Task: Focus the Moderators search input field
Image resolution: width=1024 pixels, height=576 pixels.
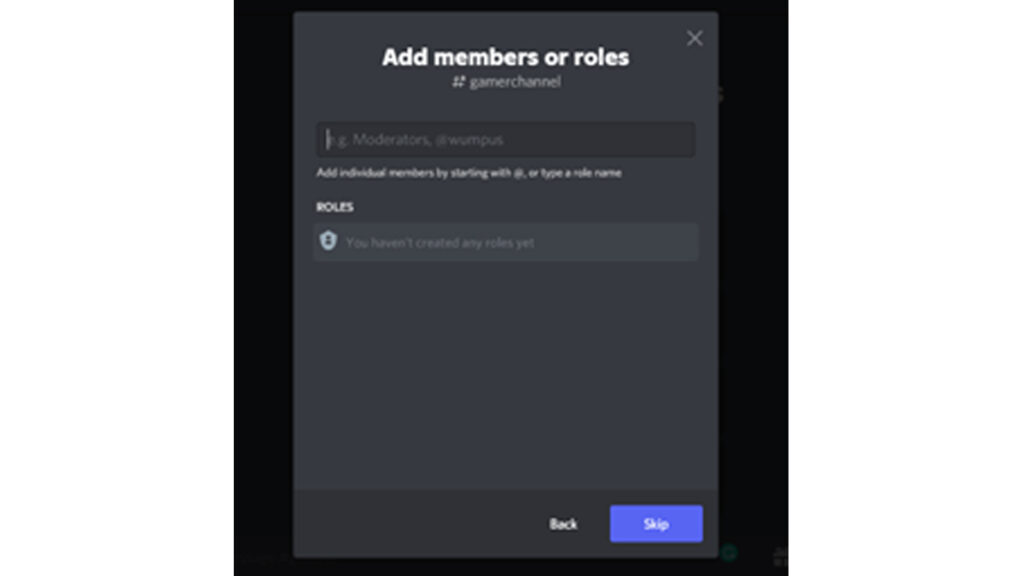Action: coord(505,139)
